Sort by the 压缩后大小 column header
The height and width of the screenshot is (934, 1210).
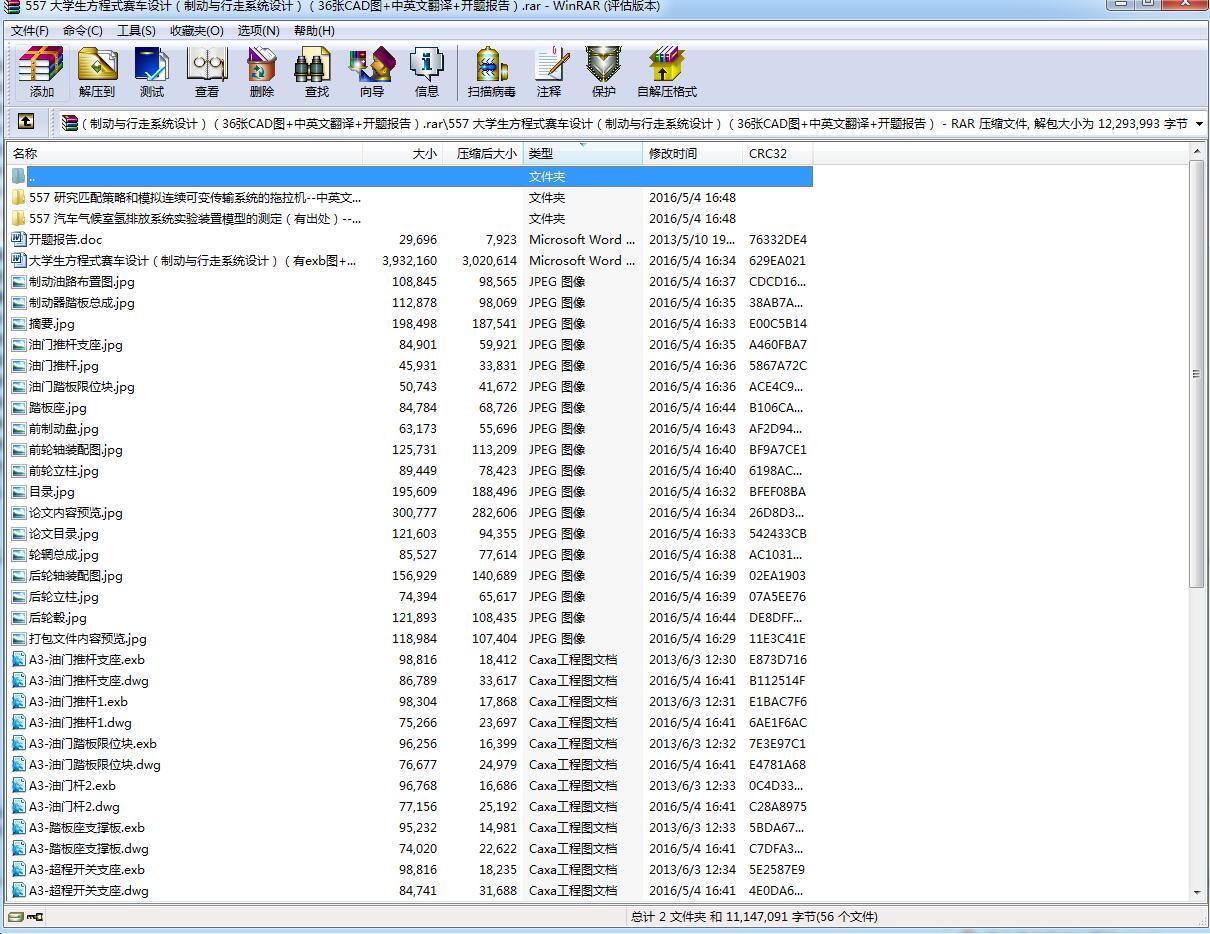point(483,153)
